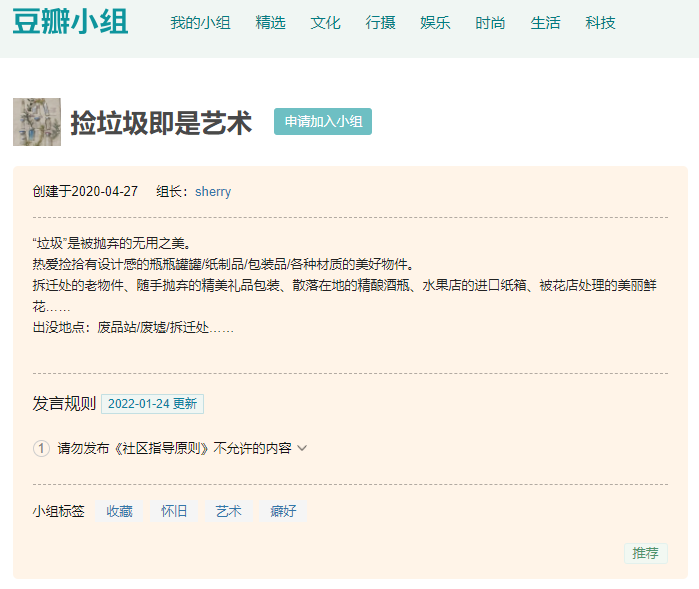Open the 生活 category
Viewport: 699px width, 589px height.
pos(545,22)
